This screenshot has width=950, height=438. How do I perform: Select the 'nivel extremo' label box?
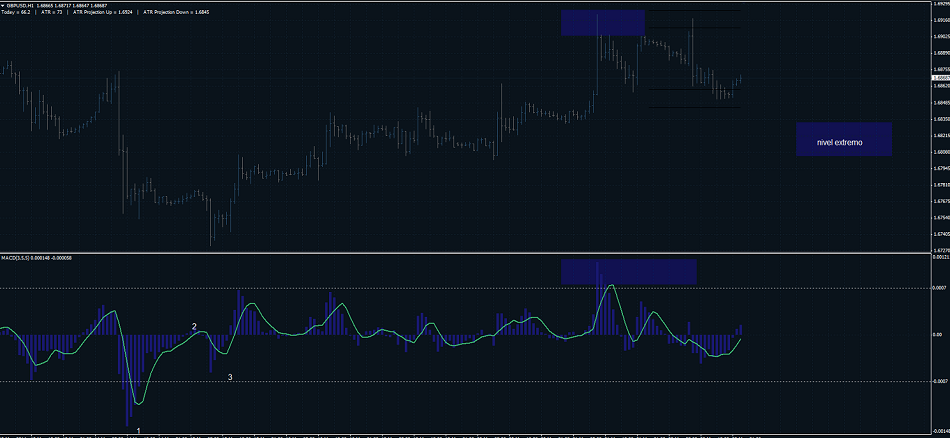843,139
